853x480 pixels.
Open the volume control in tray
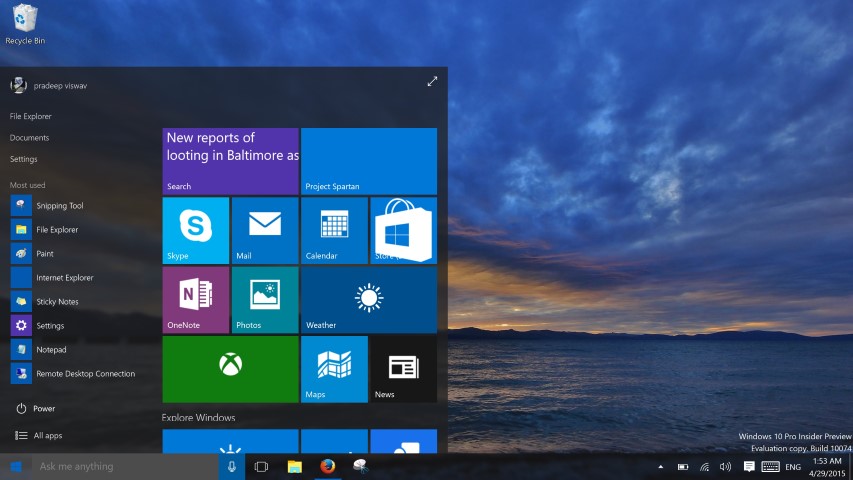(725, 467)
